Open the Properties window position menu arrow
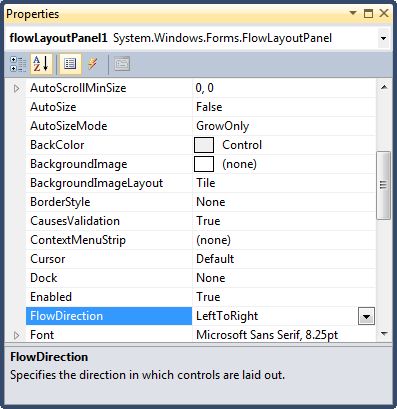 (x=353, y=13)
